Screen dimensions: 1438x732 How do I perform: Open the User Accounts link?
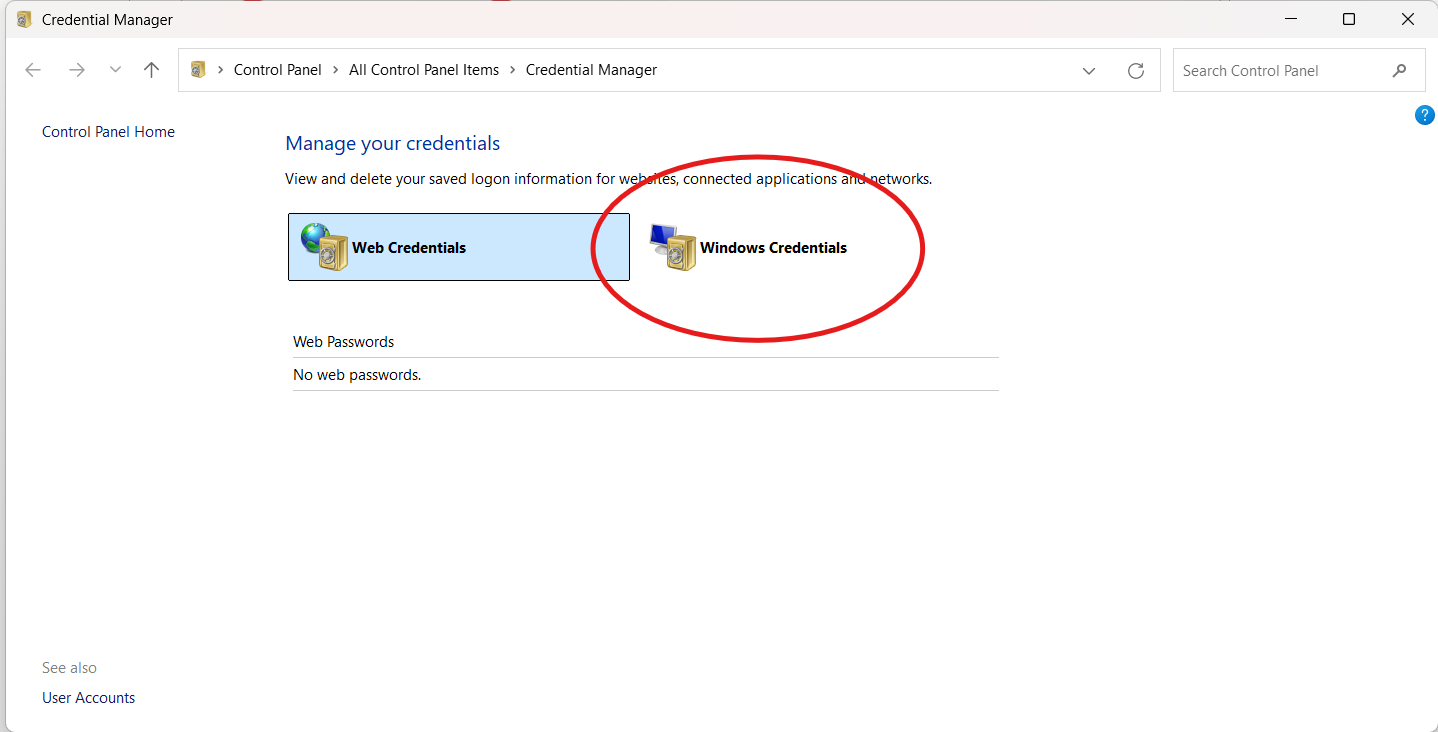[88, 698]
